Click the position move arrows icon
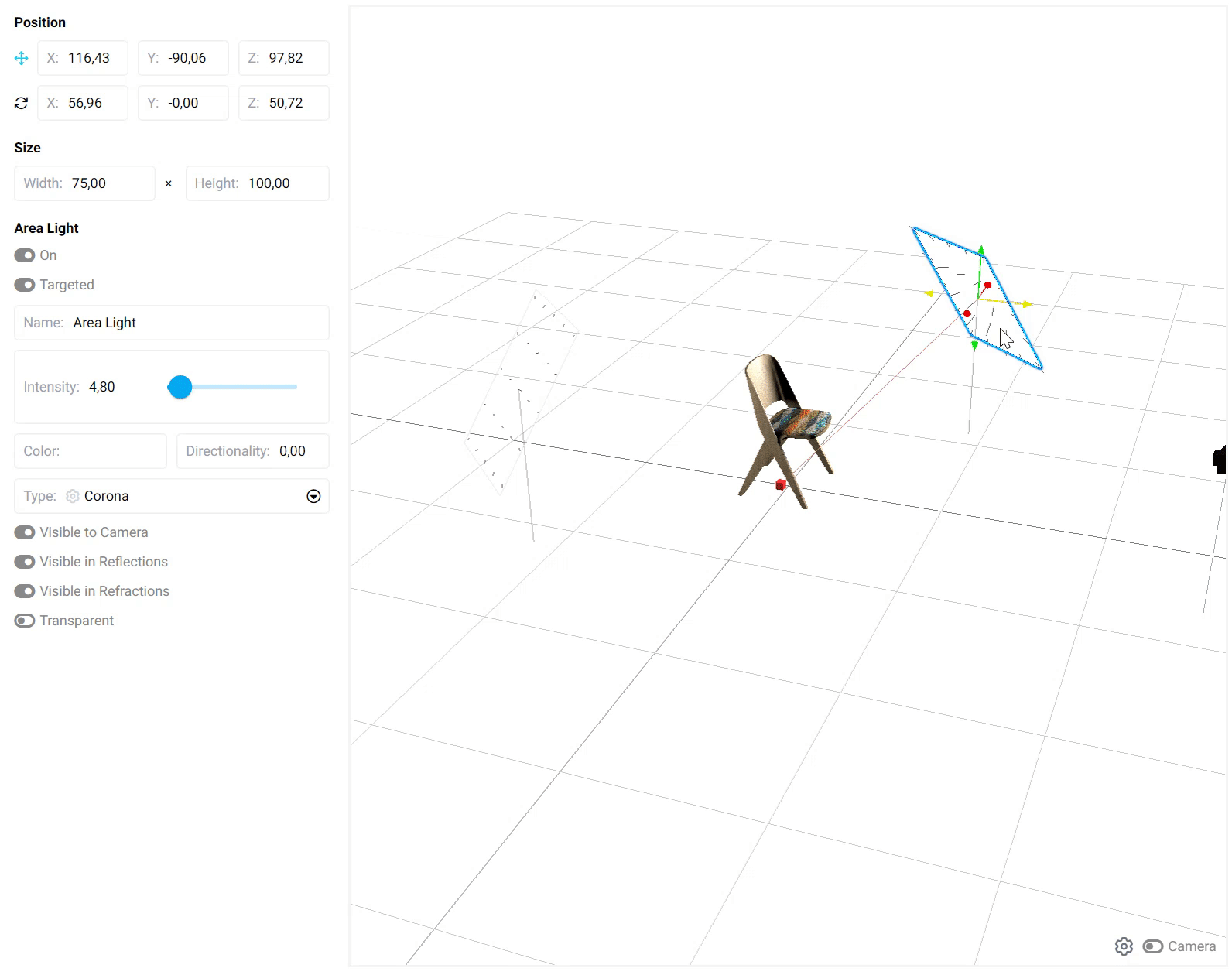Viewport: 1232px width, 975px height. tap(22, 58)
